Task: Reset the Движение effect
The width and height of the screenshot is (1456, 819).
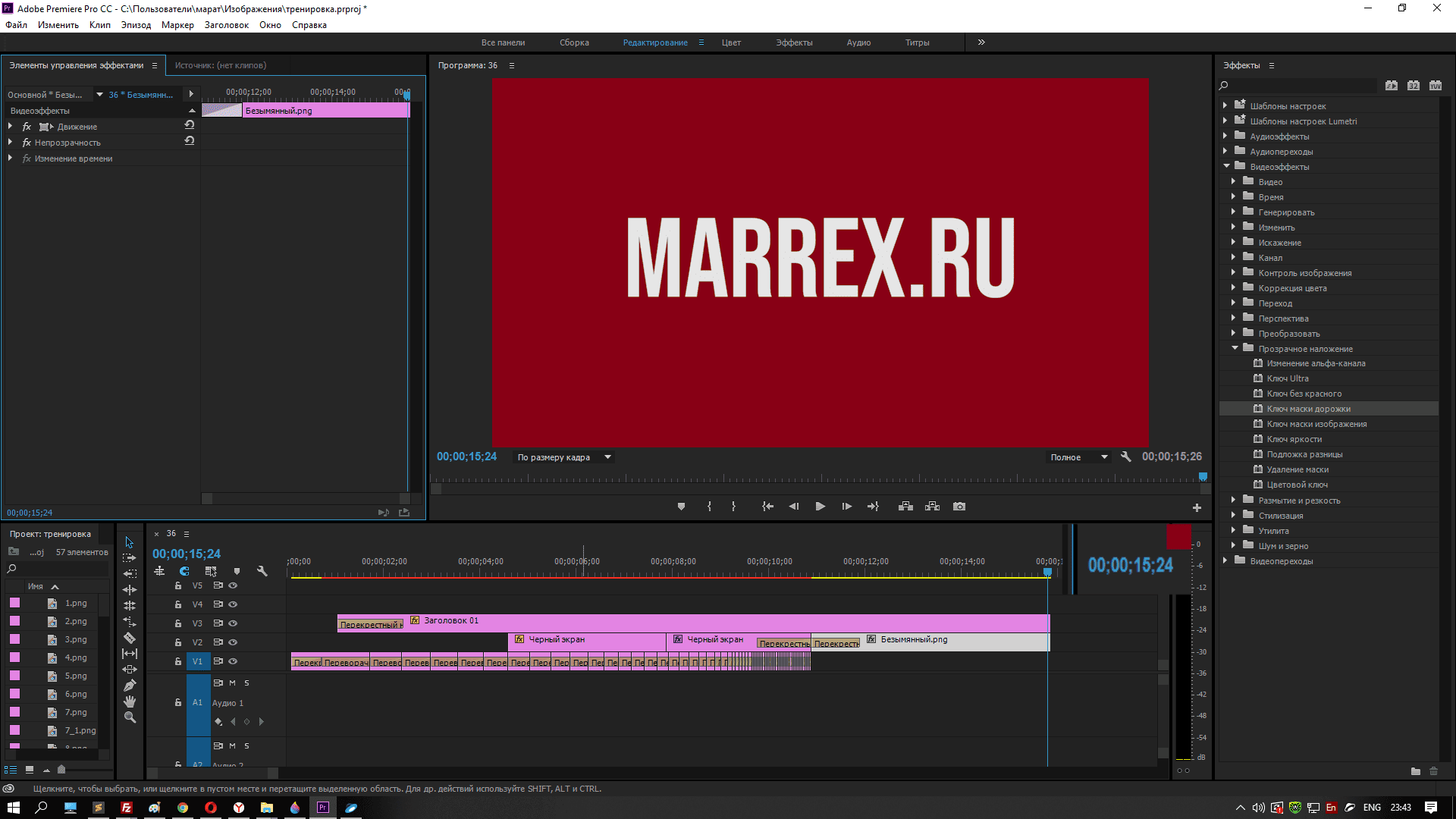Action: pyautogui.click(x=190, y=125)
